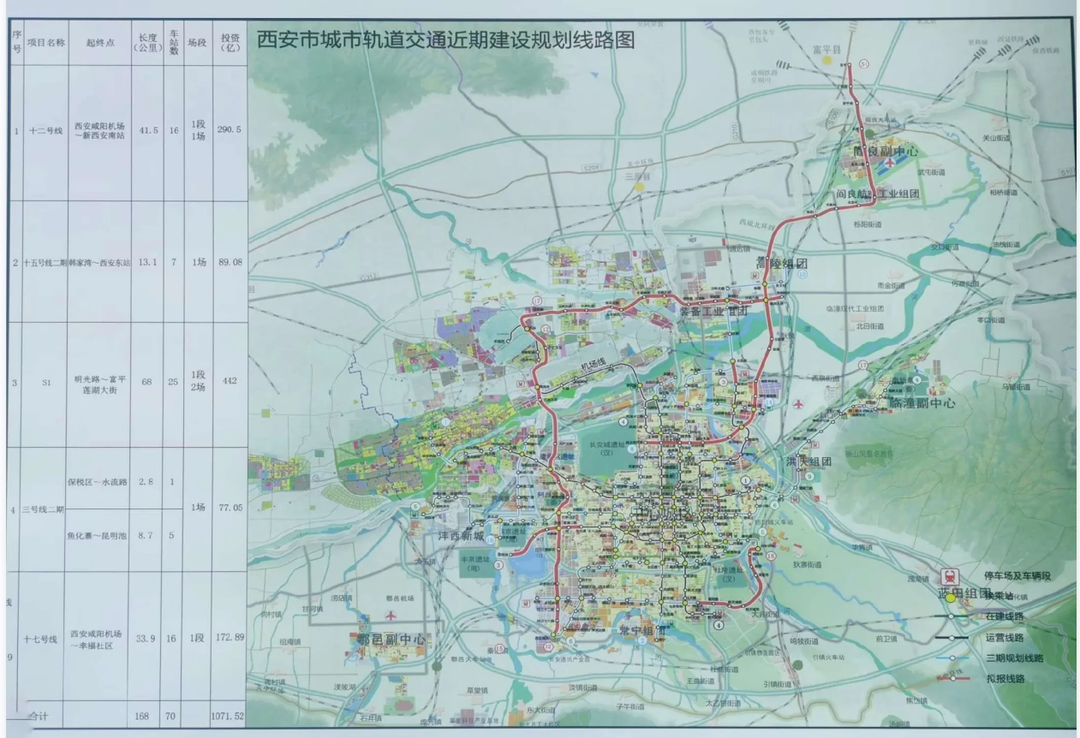Click the 阎良航空工业组团 map label

click(878, 194)
